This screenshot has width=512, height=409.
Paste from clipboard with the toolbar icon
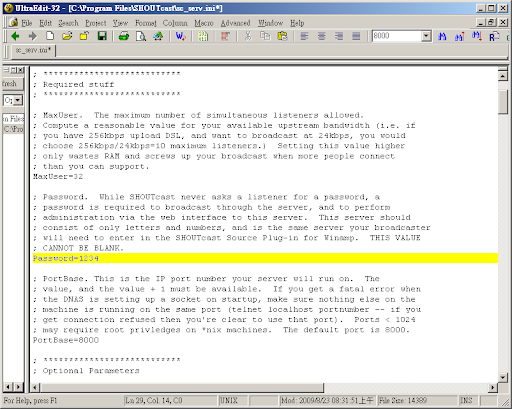pyautogui.click(x=282, y=36)
